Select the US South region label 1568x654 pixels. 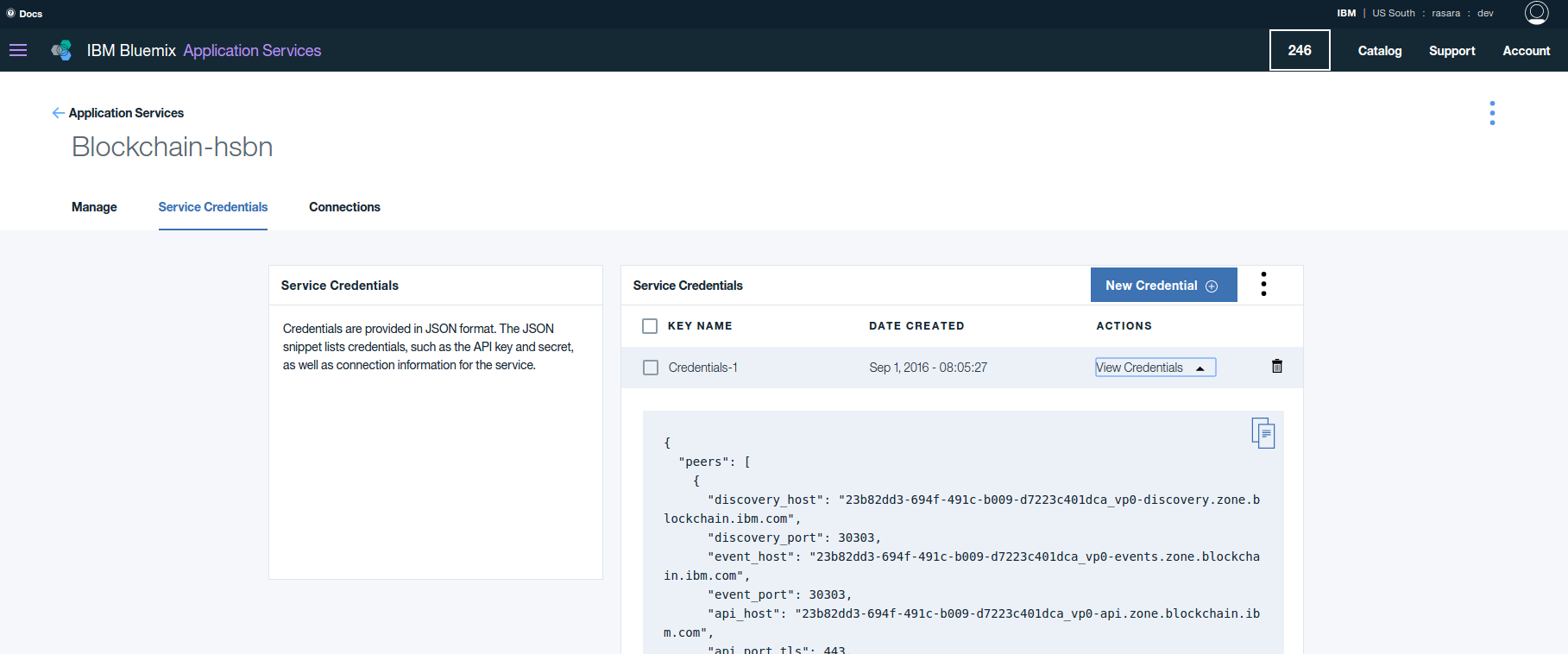point(1394,13)
